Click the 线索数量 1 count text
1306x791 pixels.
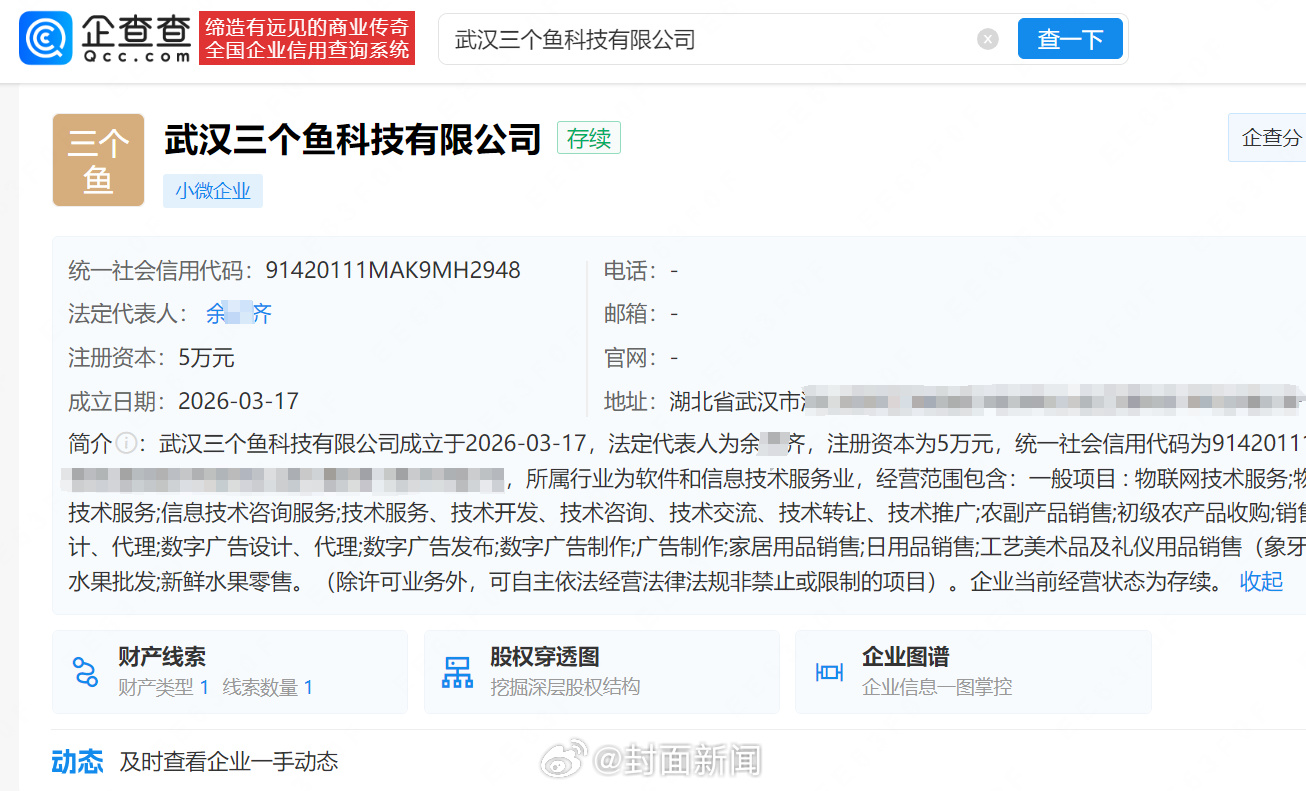click(268, 687)
